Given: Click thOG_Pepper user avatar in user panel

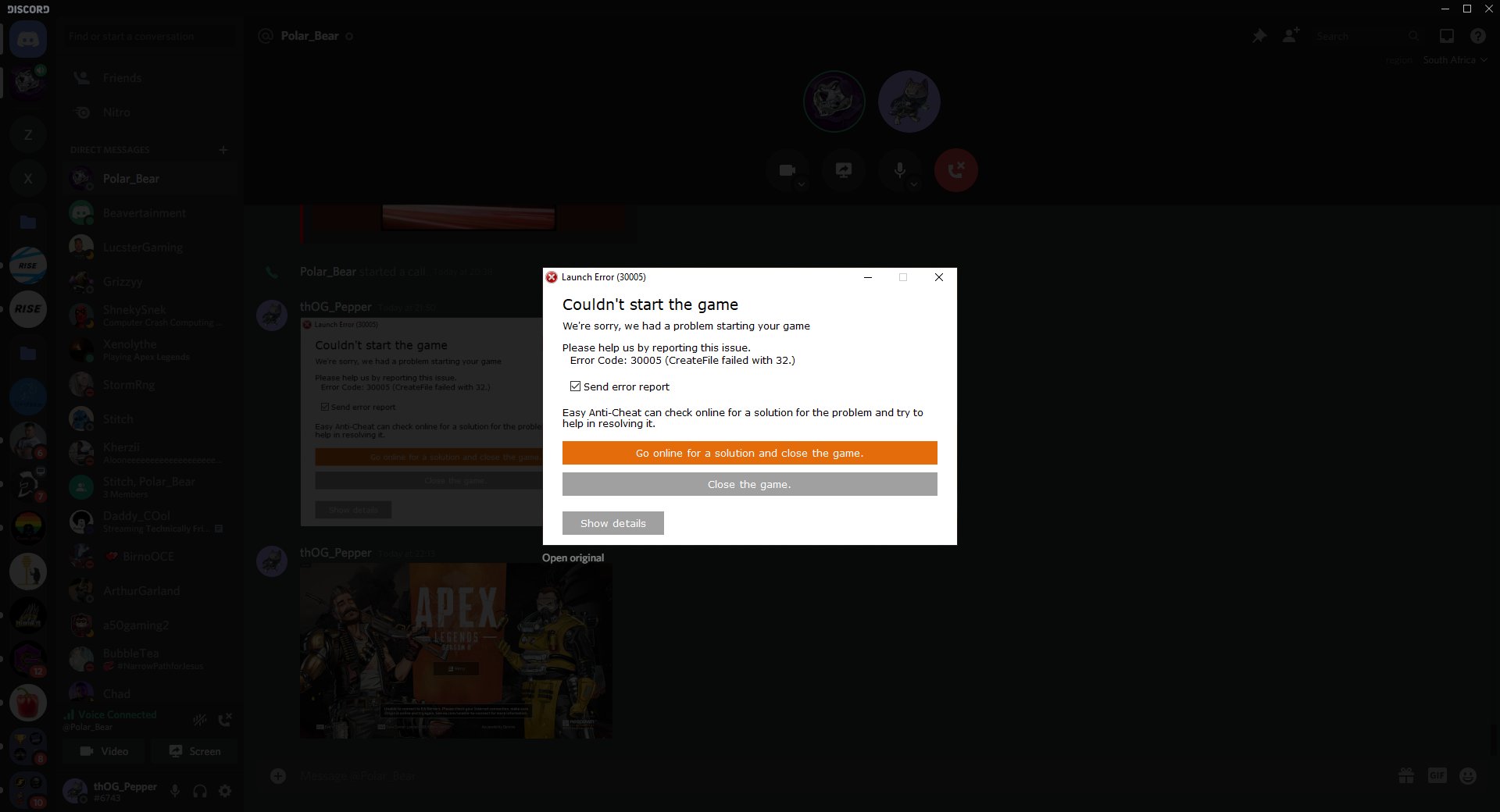Looking at the screenshot, I should [76, 791].
